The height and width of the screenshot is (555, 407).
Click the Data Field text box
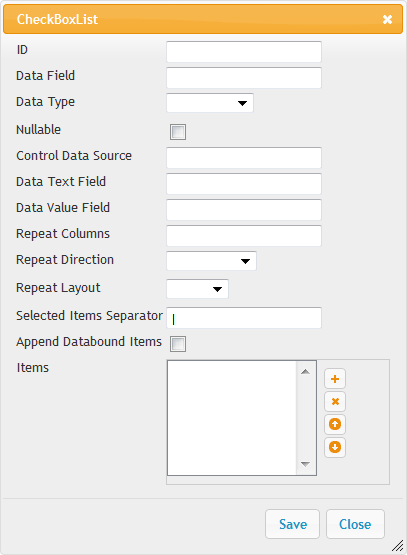pyautogui.click(x=244, y=78)
